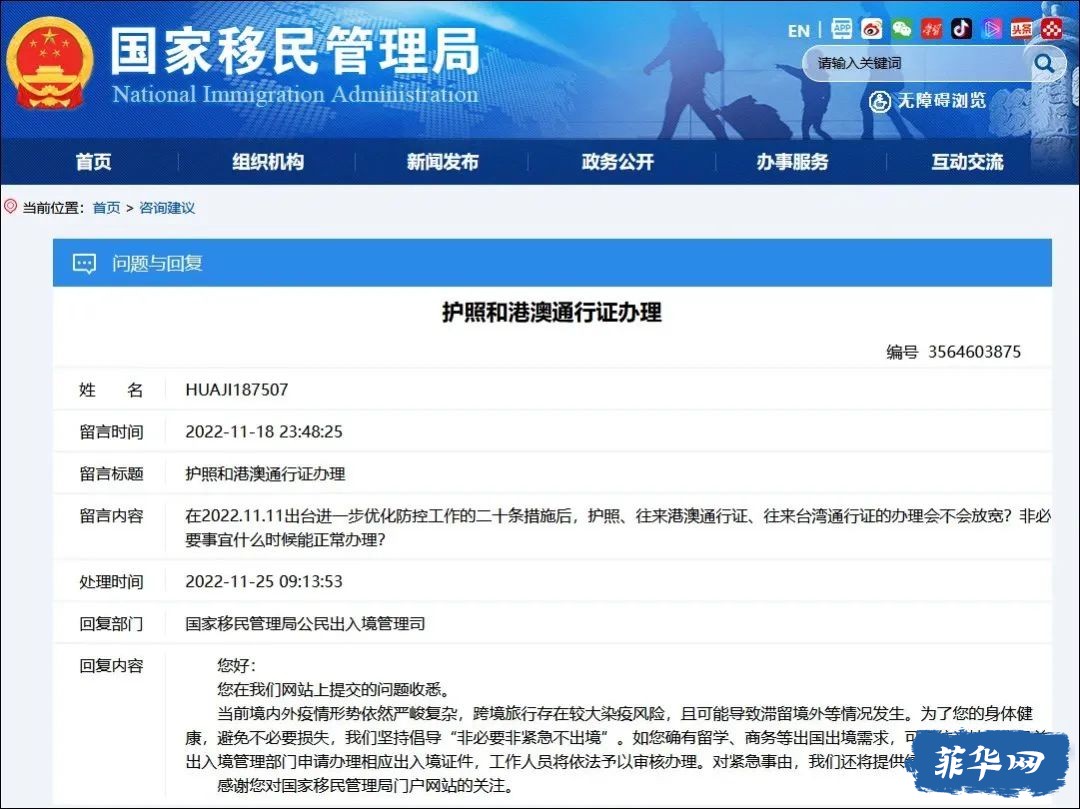
Task: Click the message time 2022-11-18 23:48:25
Action: pos(264,432)
